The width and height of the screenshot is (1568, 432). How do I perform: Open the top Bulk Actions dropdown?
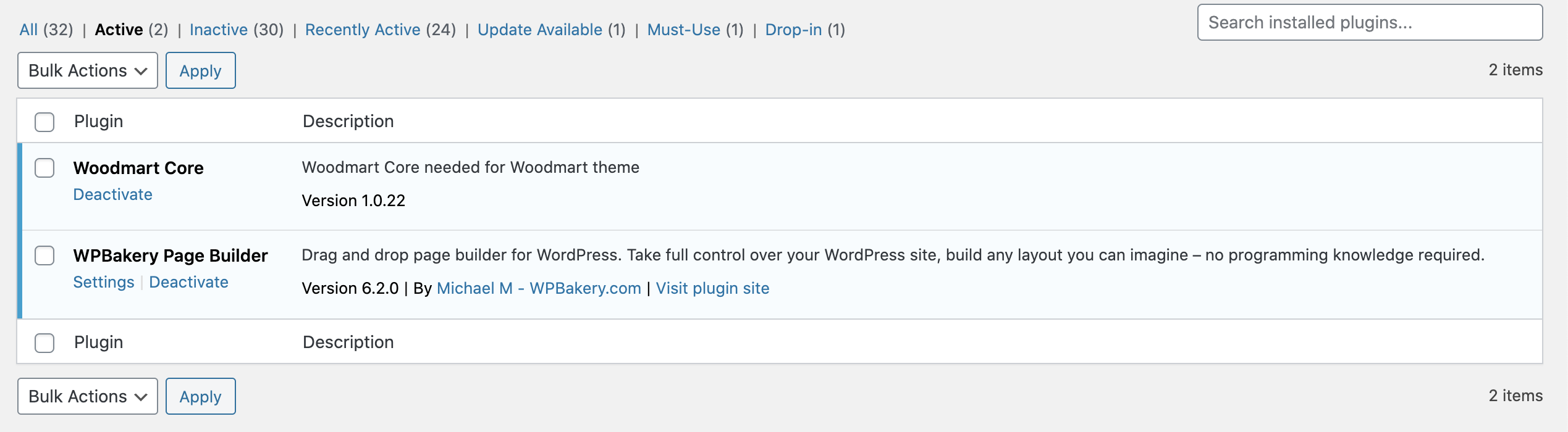pyautogui.click(x=88, y=70)
